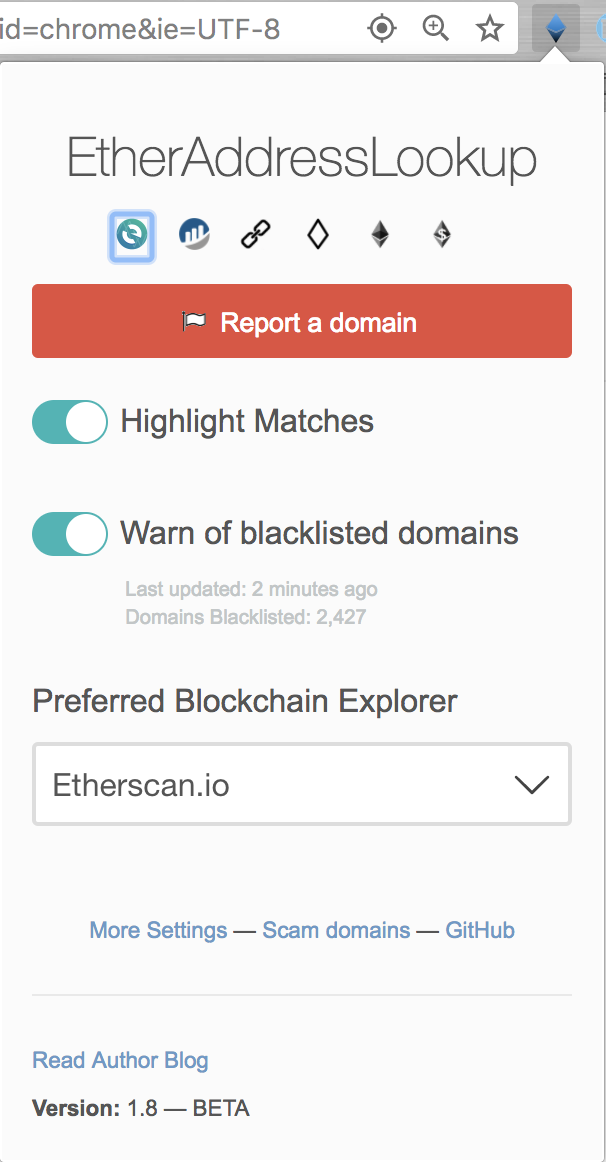The height and width of the screenshot is (1162, 606).
Task: Click the chevron arrow beside Etherscan.io
Action: tap(532, 784)
